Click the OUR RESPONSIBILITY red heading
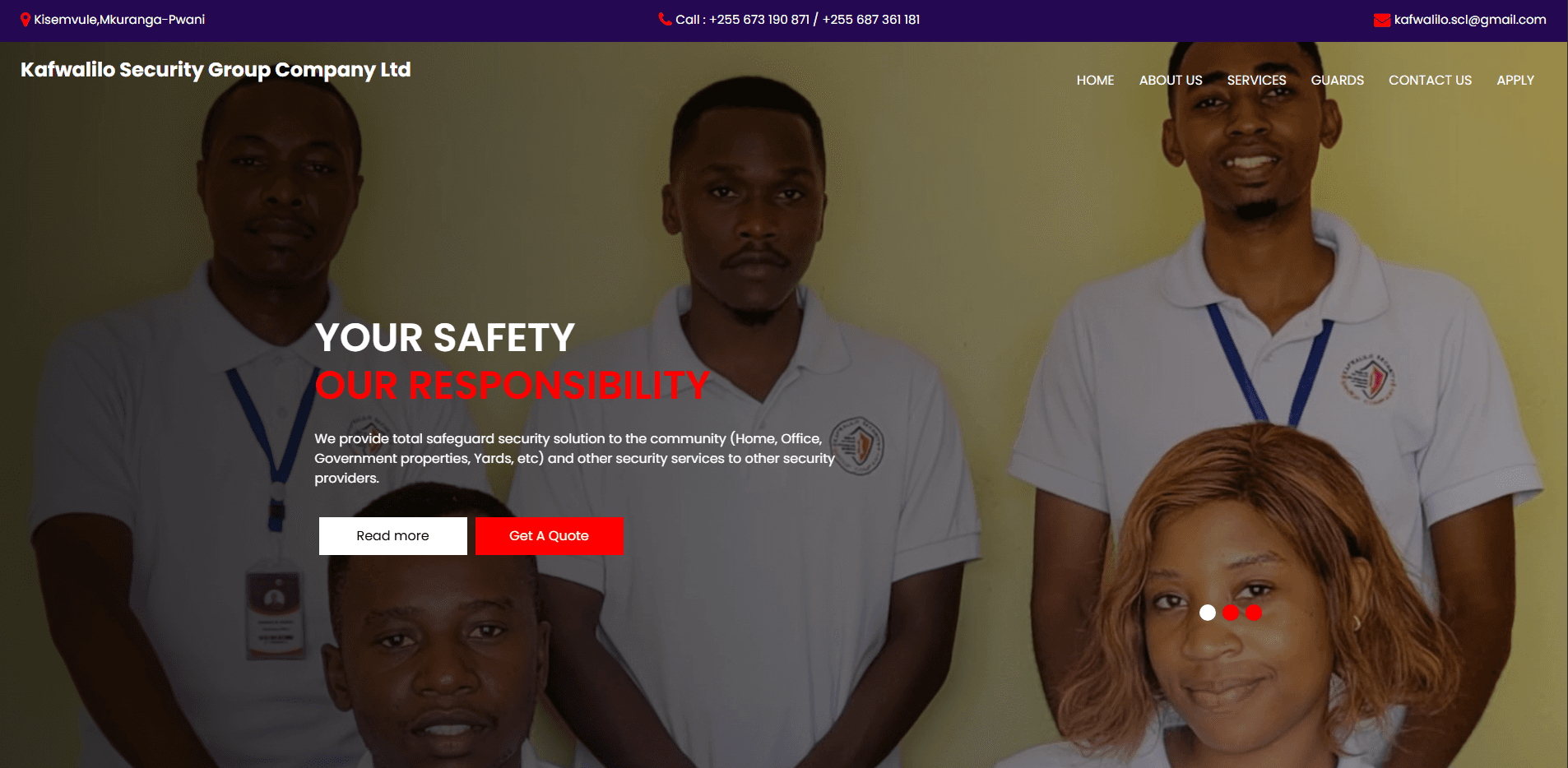The height and width of the screenshot is (768, 1568). click(x=512, y=386)
